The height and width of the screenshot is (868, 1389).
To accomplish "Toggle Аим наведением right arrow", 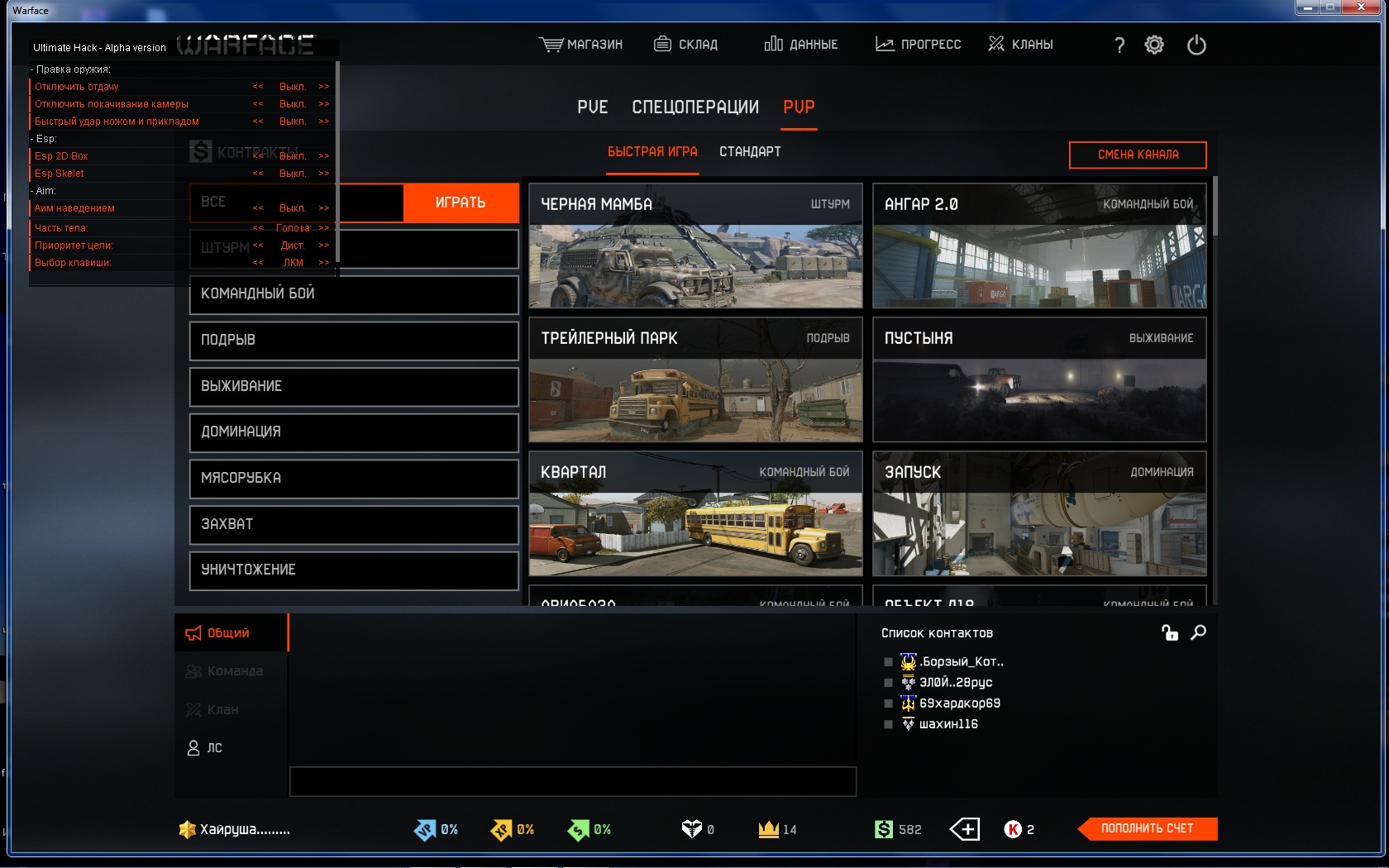I will click(x=324, y=208).
